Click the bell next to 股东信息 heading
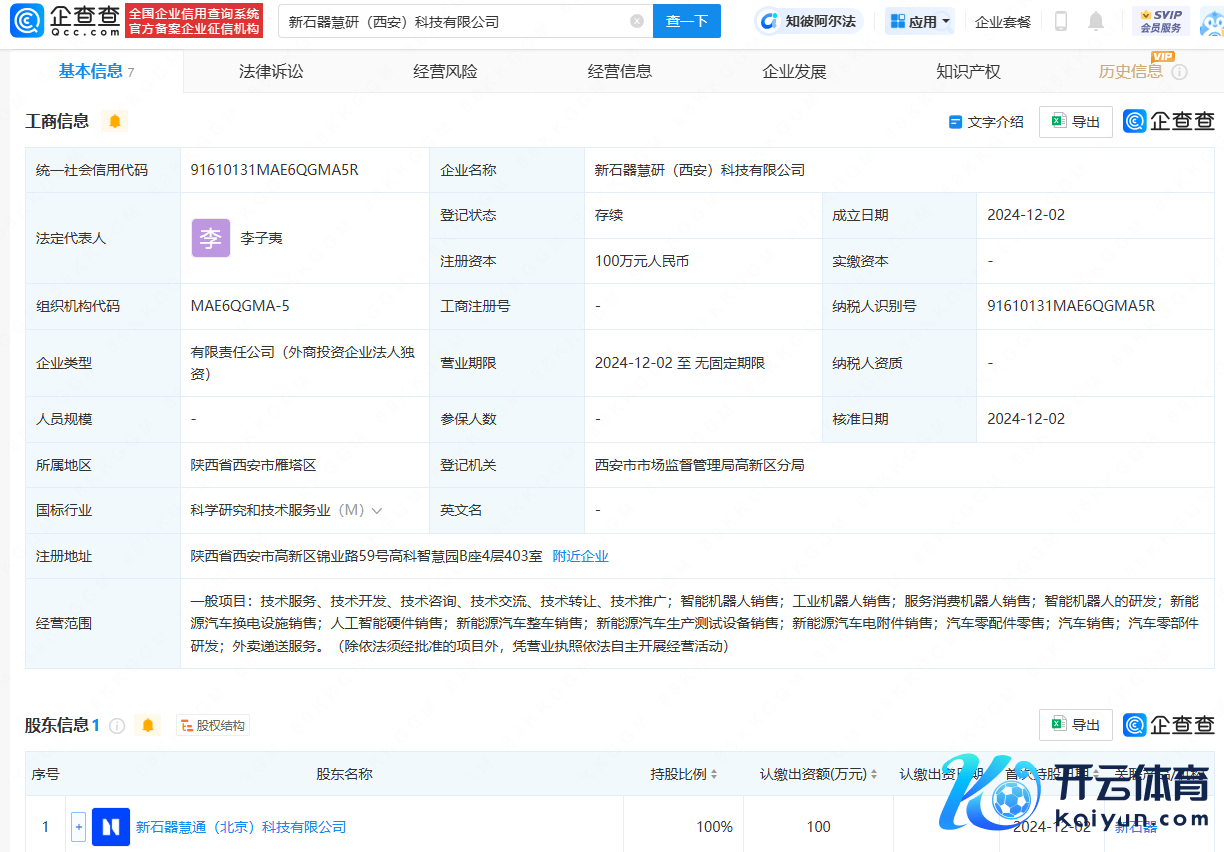This screenshot has width=1224, height=852. 148,725
